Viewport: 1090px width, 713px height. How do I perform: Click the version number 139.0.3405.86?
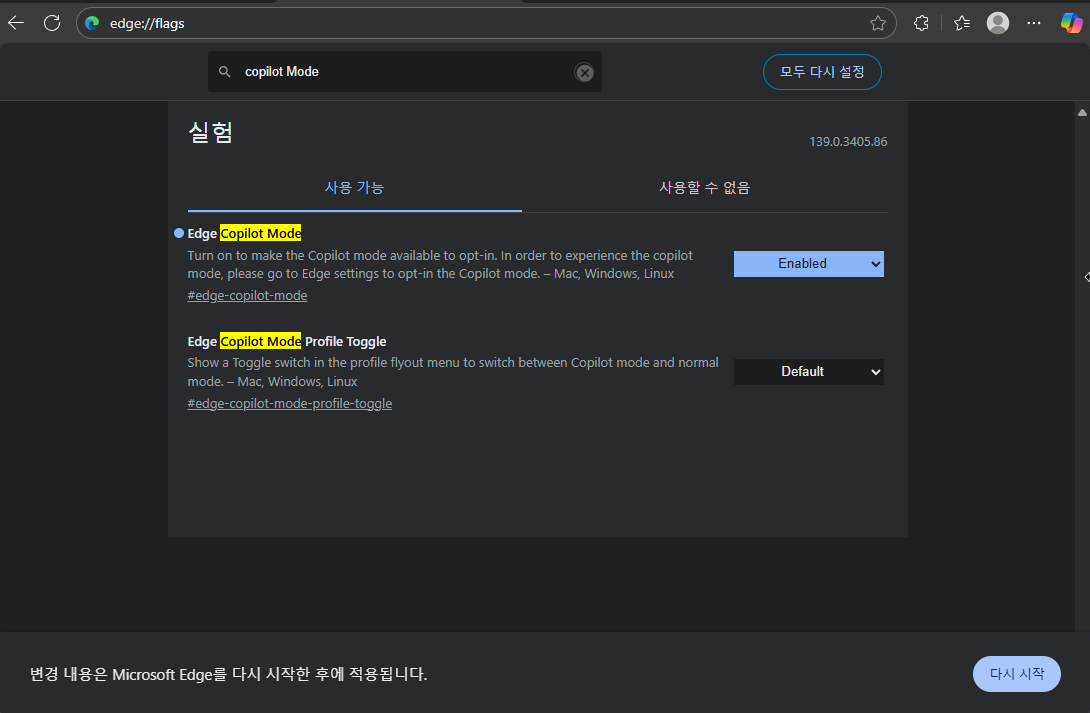(848, 142)
